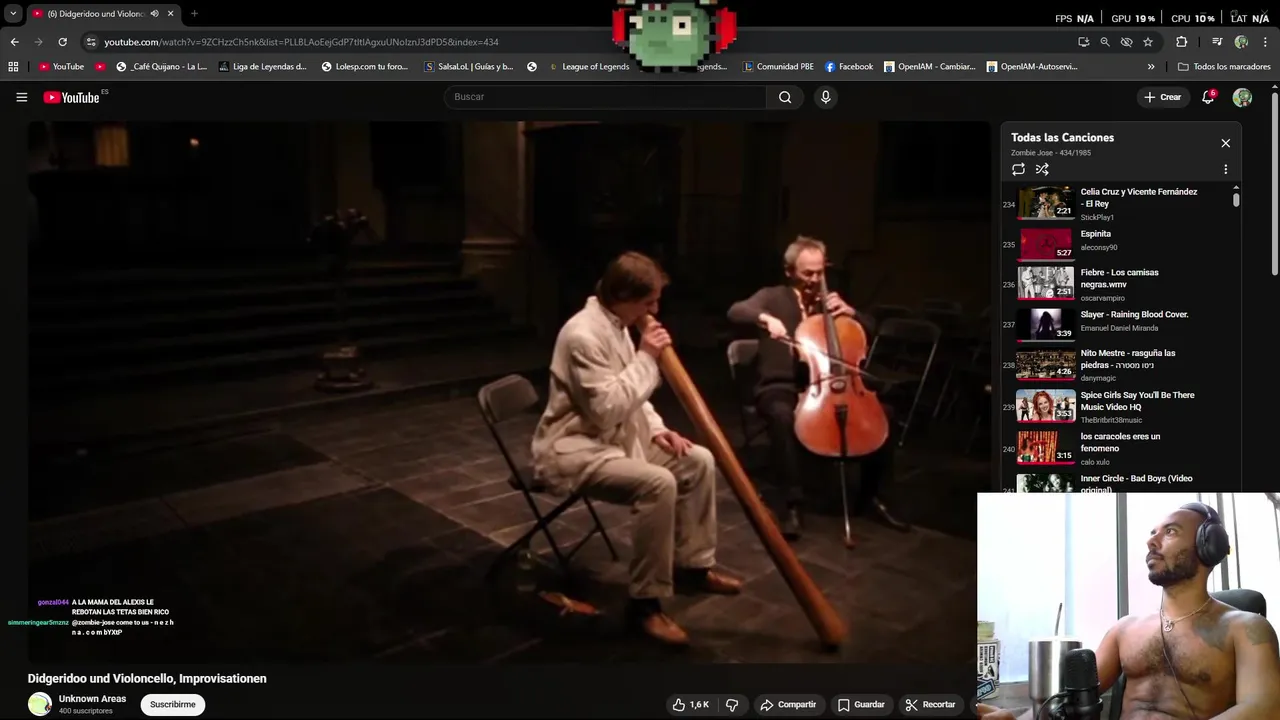The width and height of the screenshot is (1280, 720).
Task: Close the Didgeridoo und Violoncello tab
Action: coord(170,14)
